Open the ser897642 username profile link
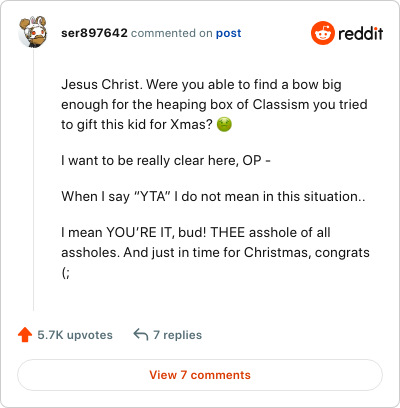Screen dimensions: 400x408 click(x=94, y=33)
